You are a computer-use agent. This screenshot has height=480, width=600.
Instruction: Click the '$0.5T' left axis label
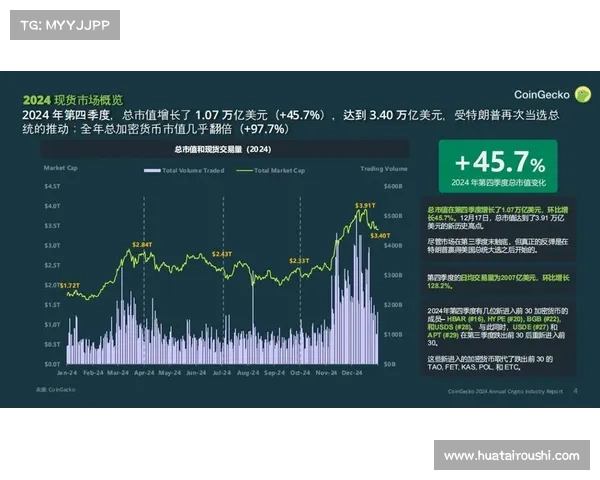pos(52,344)
